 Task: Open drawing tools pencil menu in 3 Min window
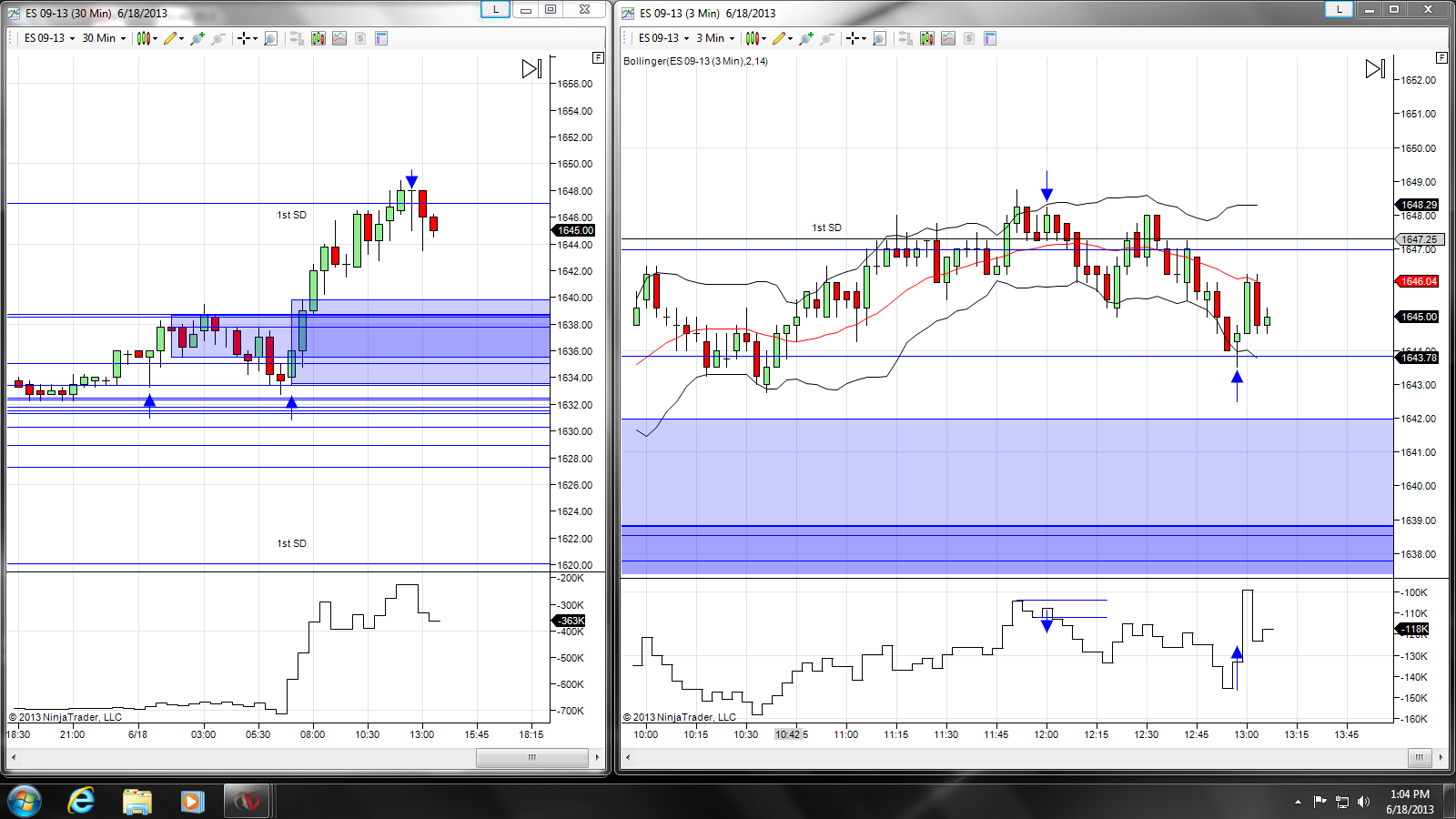(x=782, y=38)
